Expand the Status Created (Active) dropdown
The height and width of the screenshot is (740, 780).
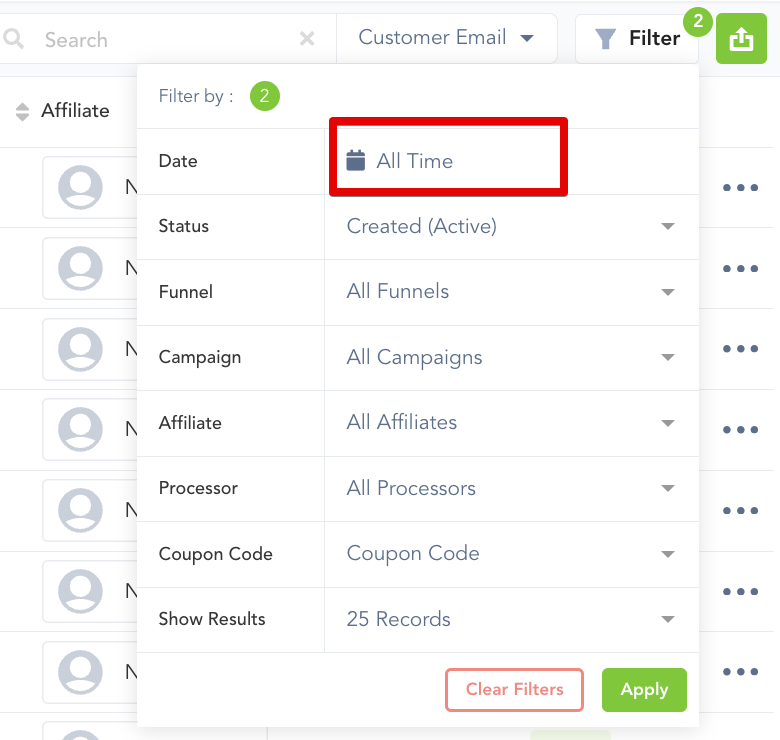coord(511,226)
